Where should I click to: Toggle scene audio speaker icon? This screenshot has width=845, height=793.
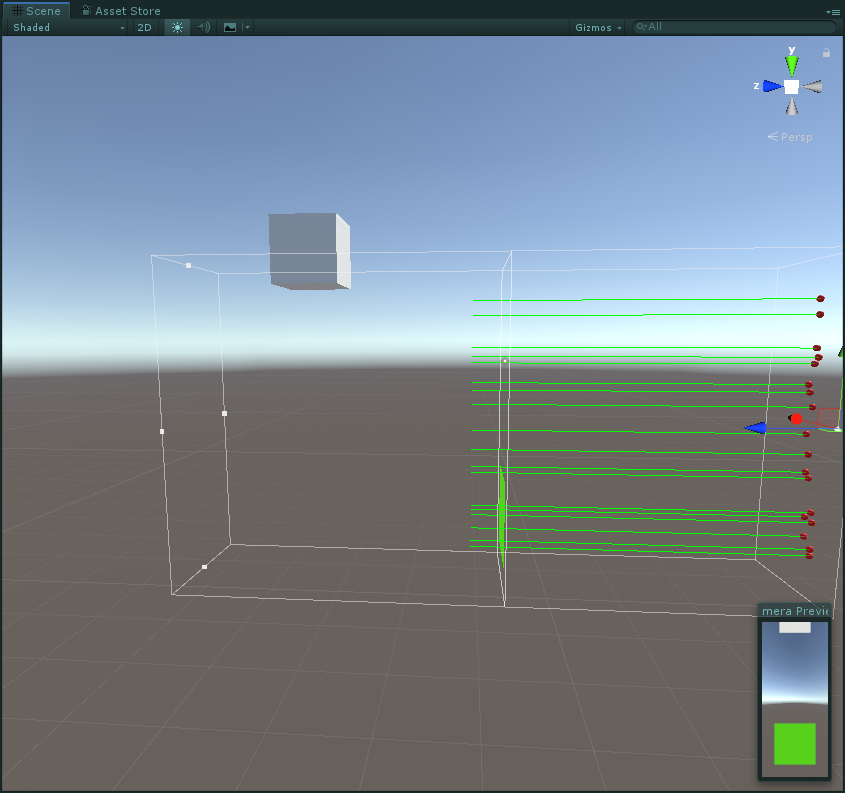pyautogui.click(x=203, y=27)
